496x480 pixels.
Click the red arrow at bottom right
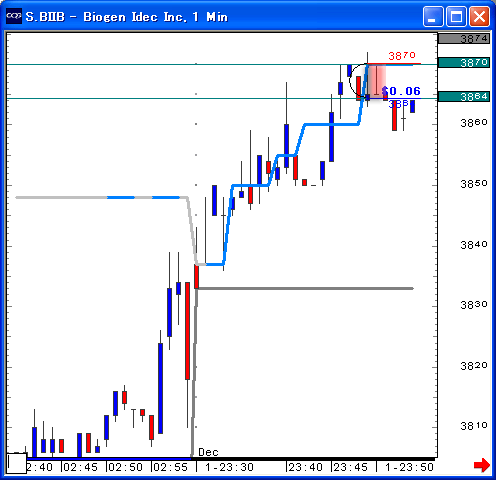[x=481, y=465]
